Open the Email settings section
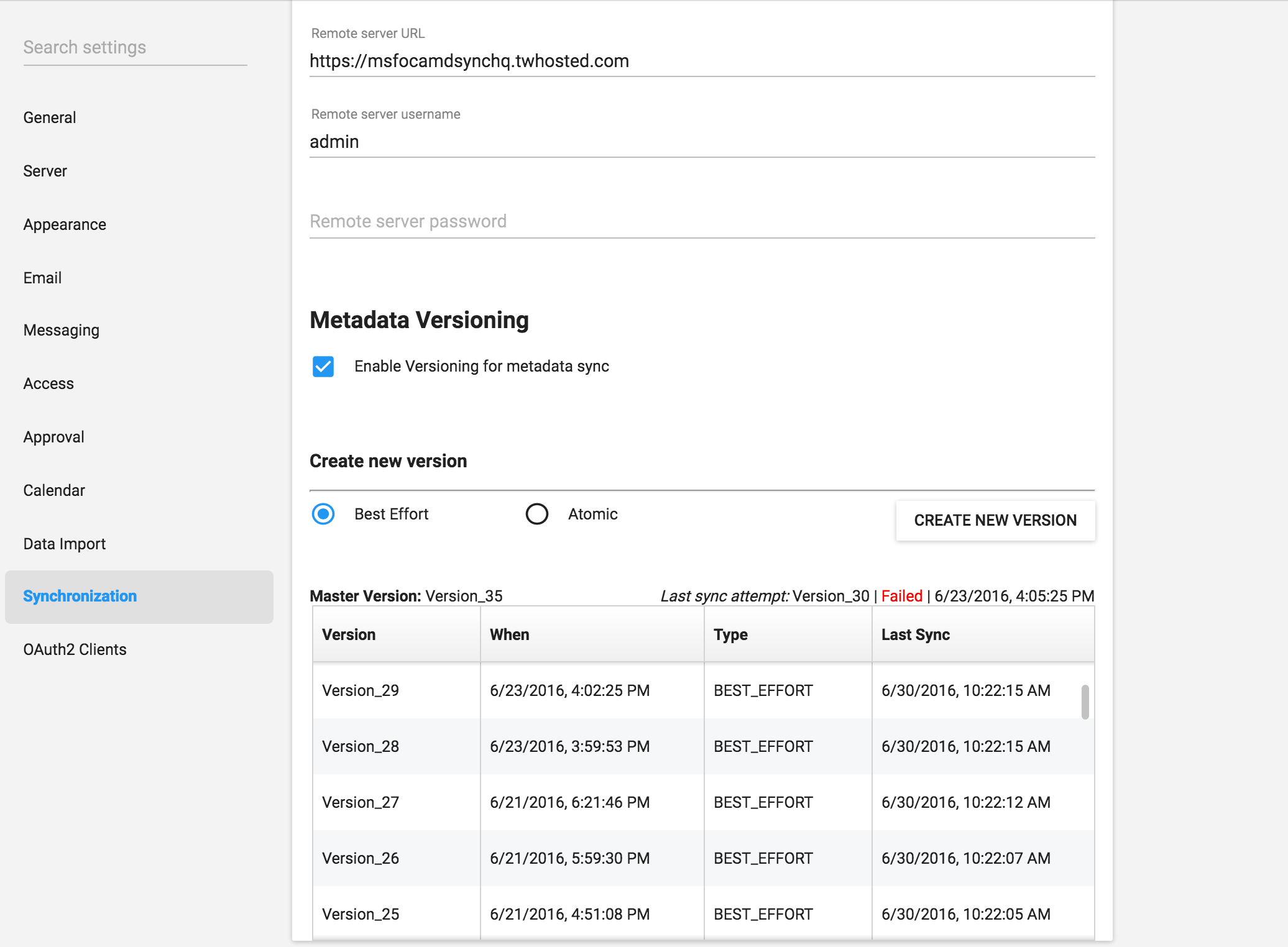This screenshot has height=947, width=1288. (42, 278)
